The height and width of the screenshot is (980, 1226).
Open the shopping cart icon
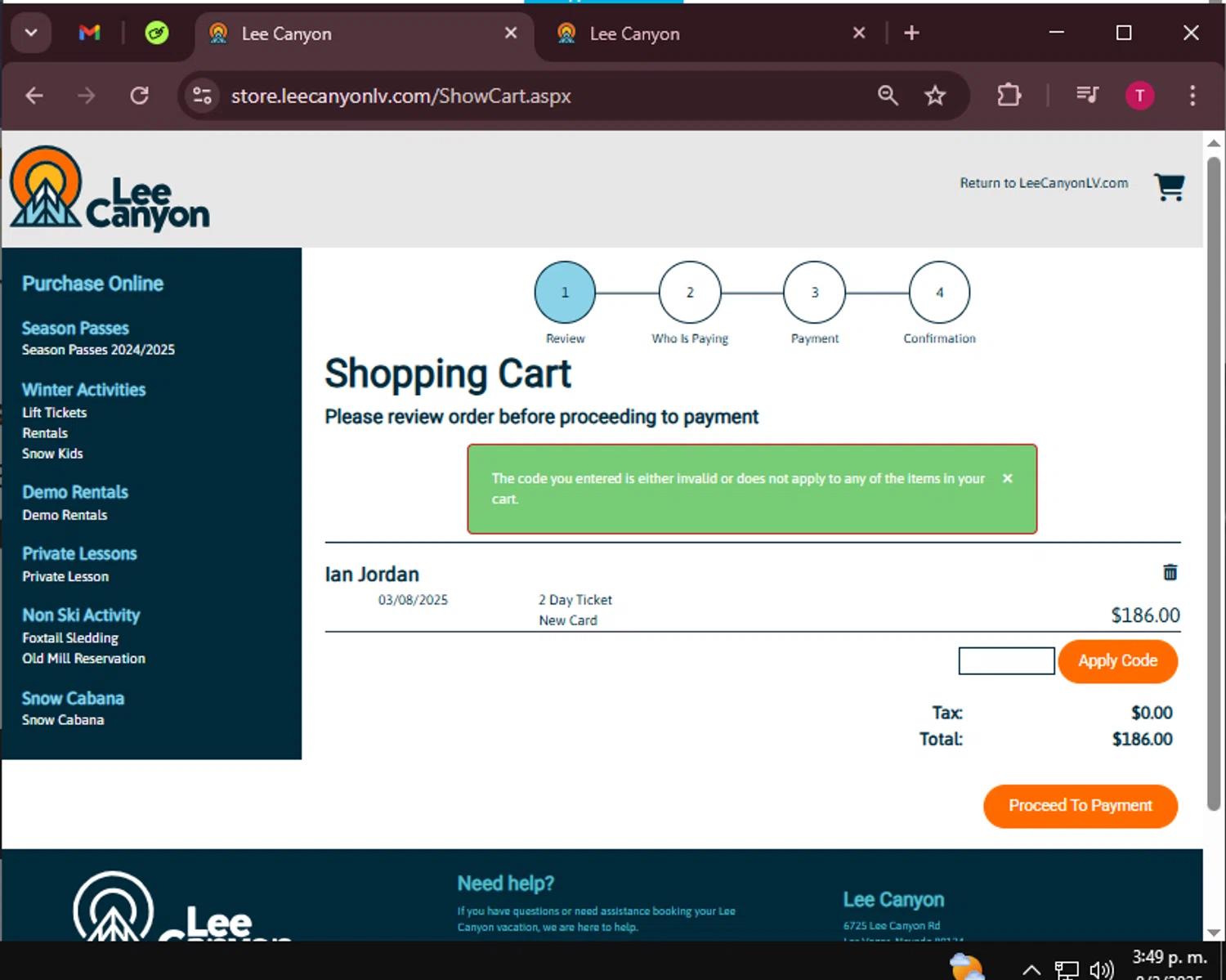click(1170, 186)
